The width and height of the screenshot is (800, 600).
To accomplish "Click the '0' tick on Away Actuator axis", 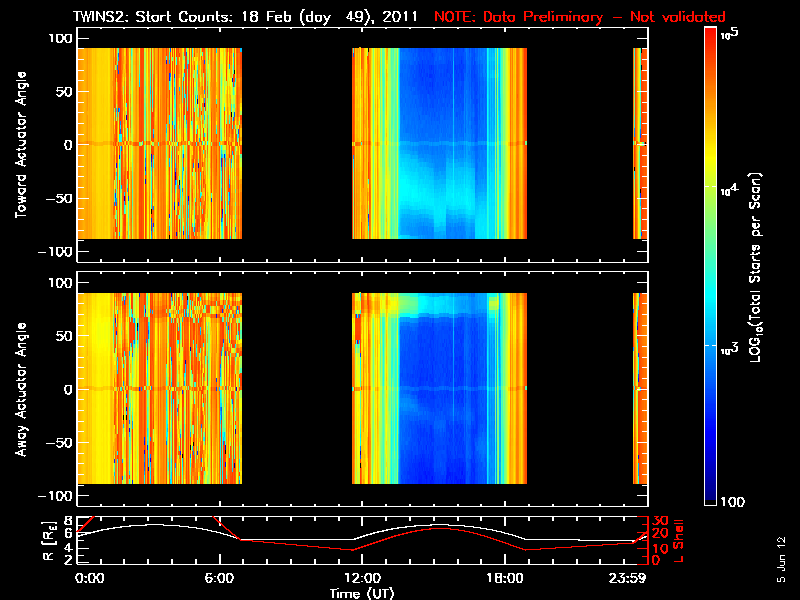I will (x=68, y=390).
